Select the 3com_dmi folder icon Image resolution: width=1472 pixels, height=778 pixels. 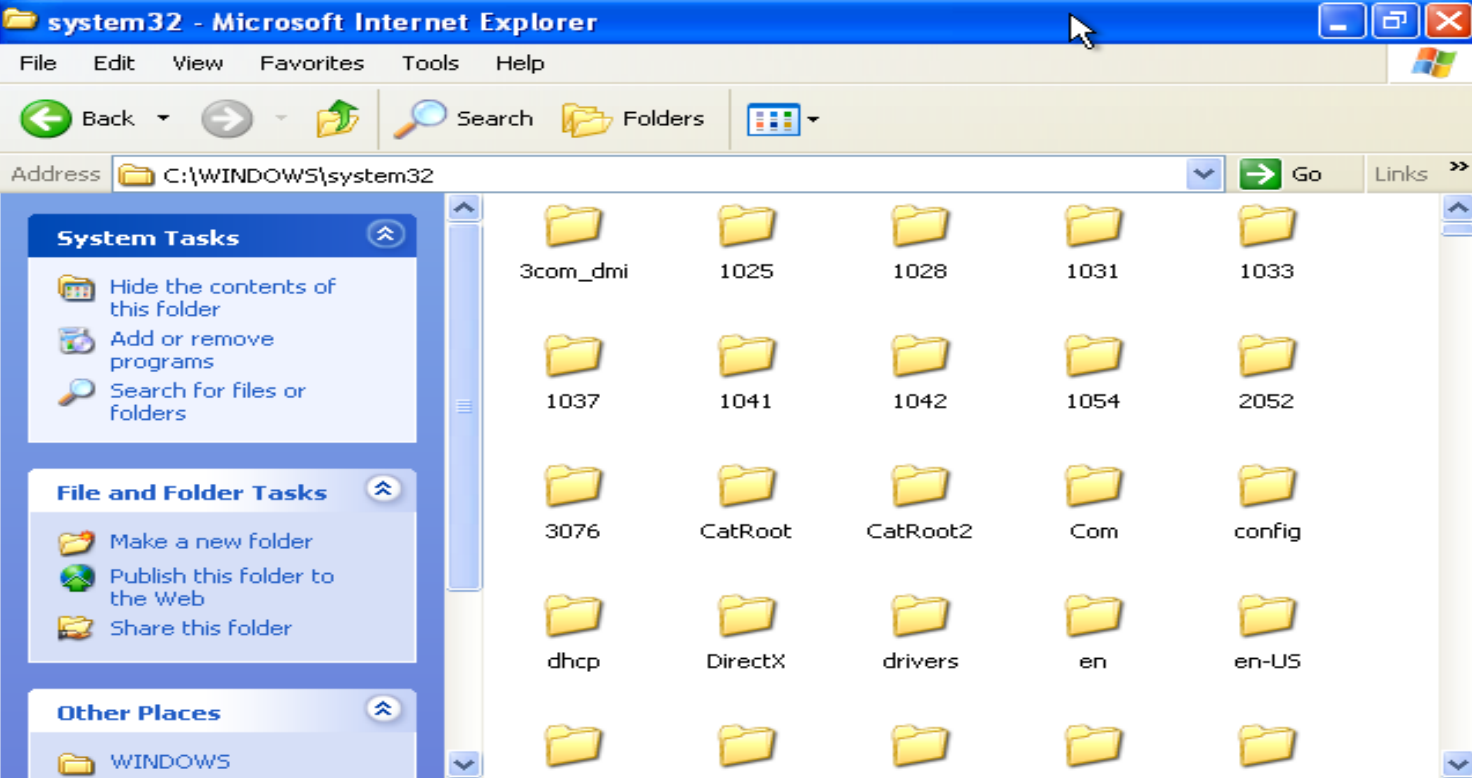coord(573,227)
